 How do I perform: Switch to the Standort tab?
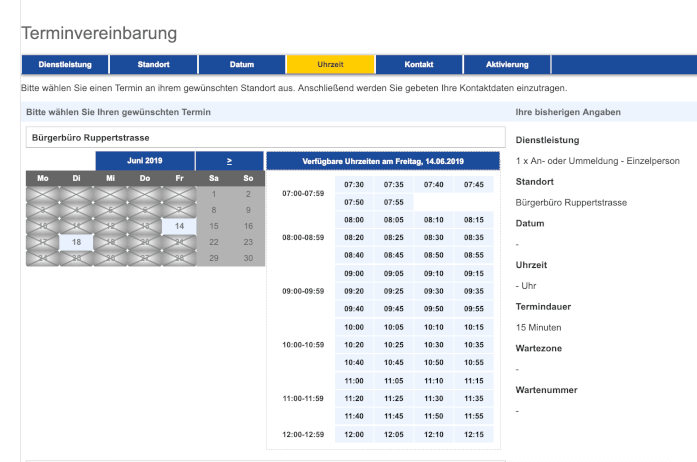pos(153,65)
